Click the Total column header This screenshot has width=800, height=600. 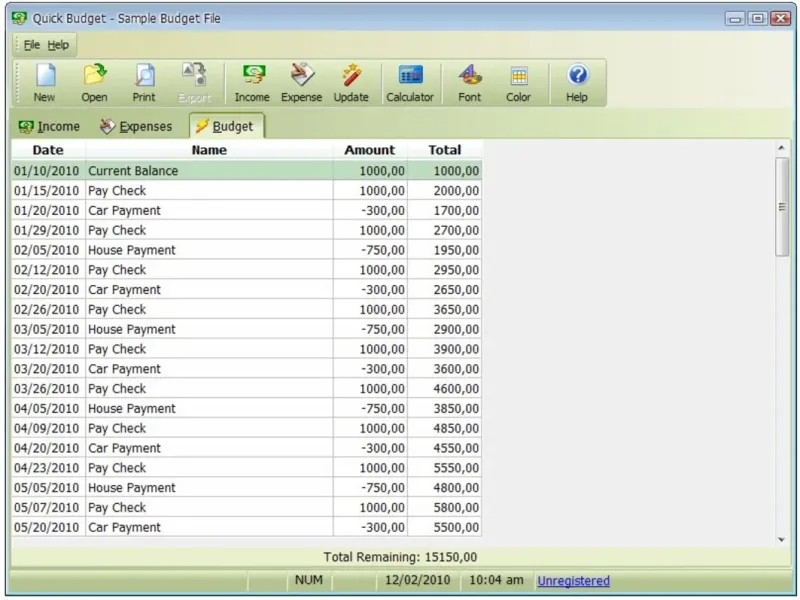444,150
